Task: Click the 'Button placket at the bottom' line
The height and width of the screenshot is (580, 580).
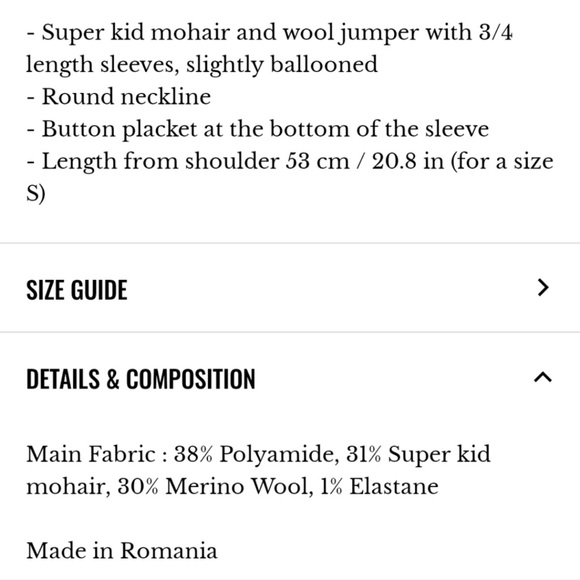Action: [258, 129]
